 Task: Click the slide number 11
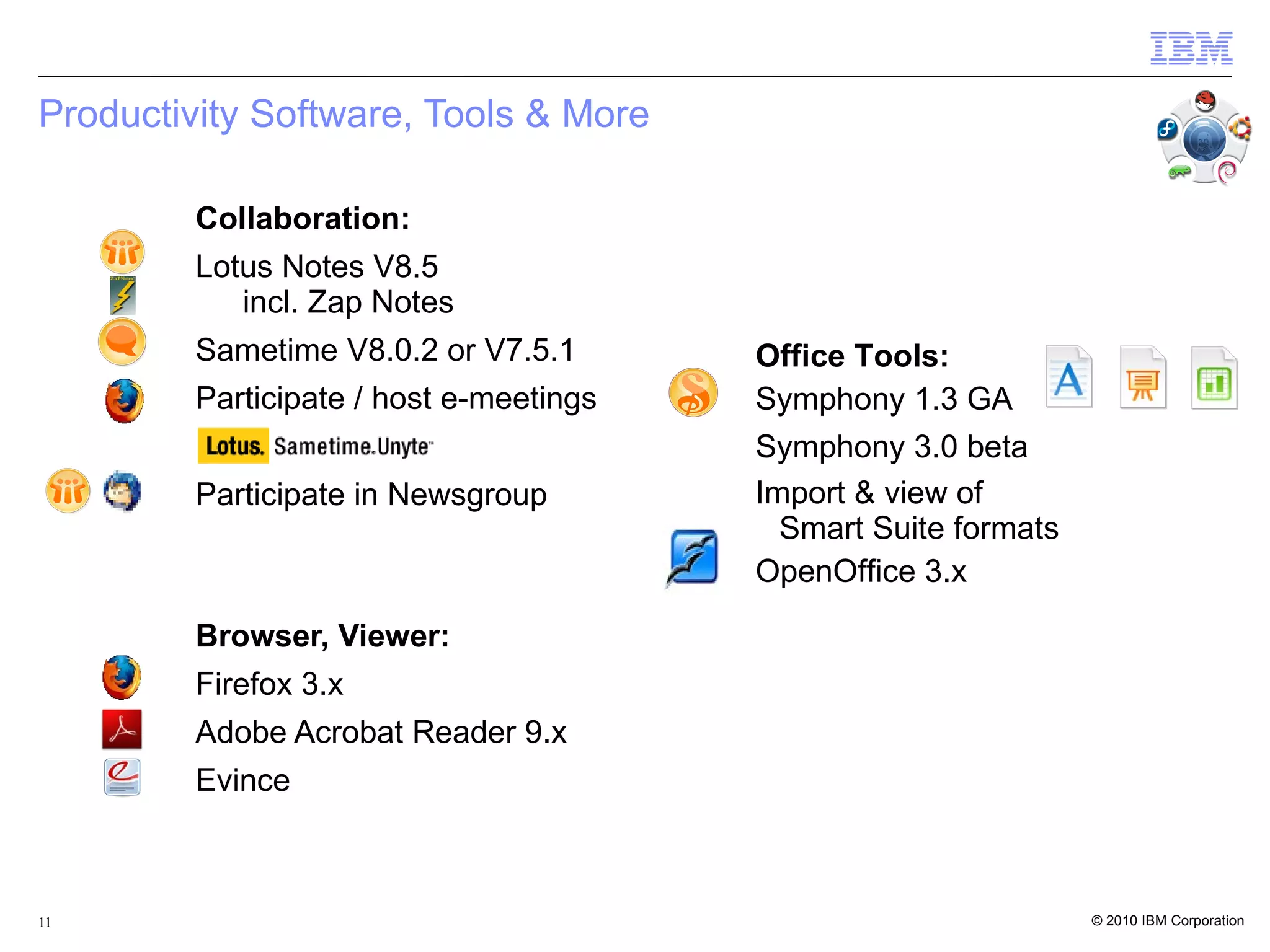coord(45,922)
